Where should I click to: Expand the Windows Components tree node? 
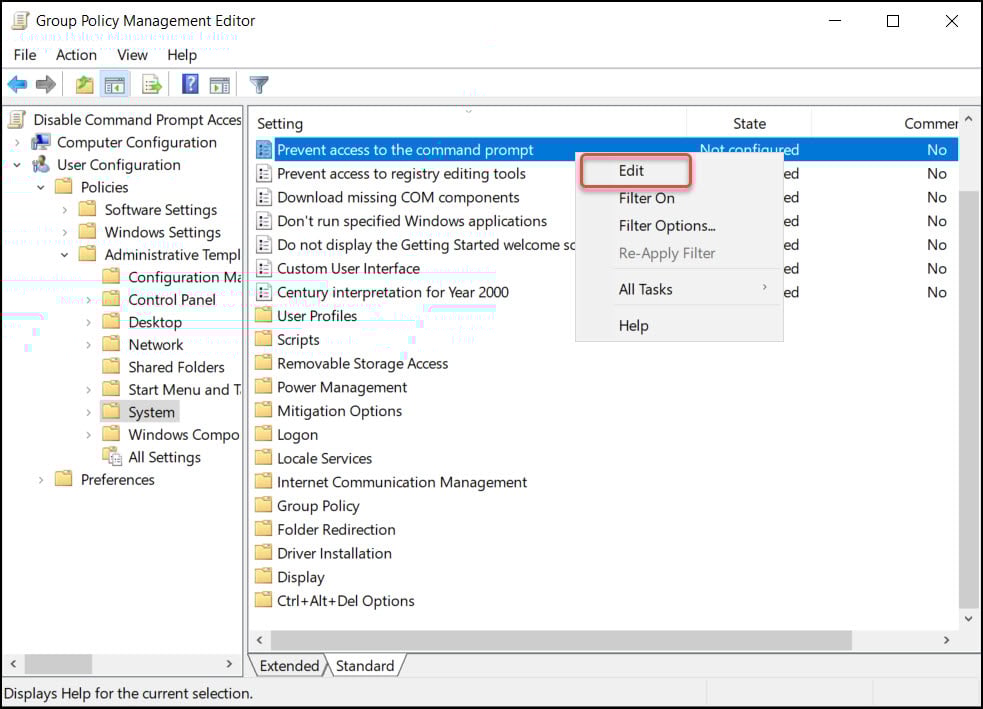pos(88,434)
